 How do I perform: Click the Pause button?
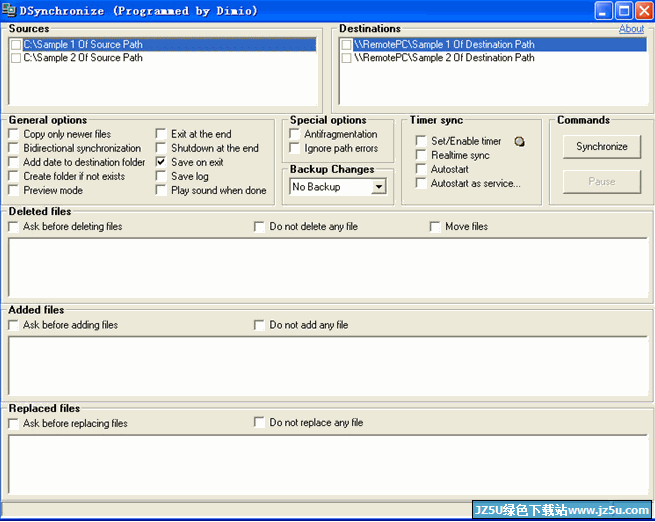point(602,182)
